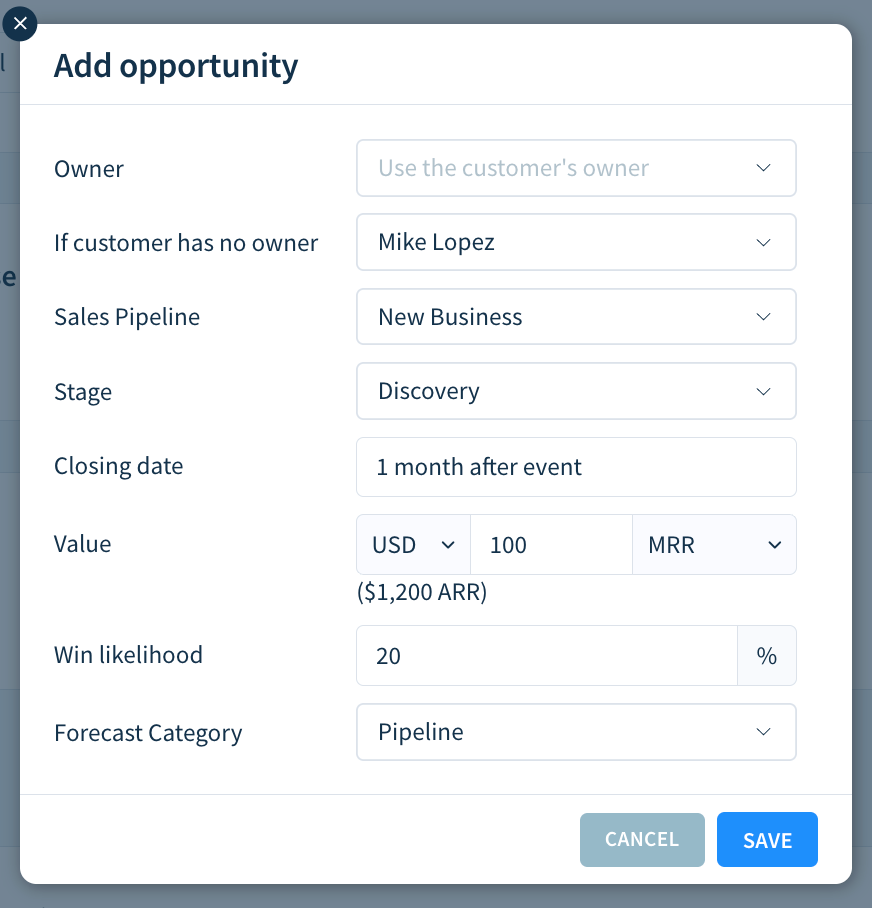The height and width of the screenshot is (908, 872).
Task: Click the chevron on the Owner dropdown
Action: click(x=763, y=168)
